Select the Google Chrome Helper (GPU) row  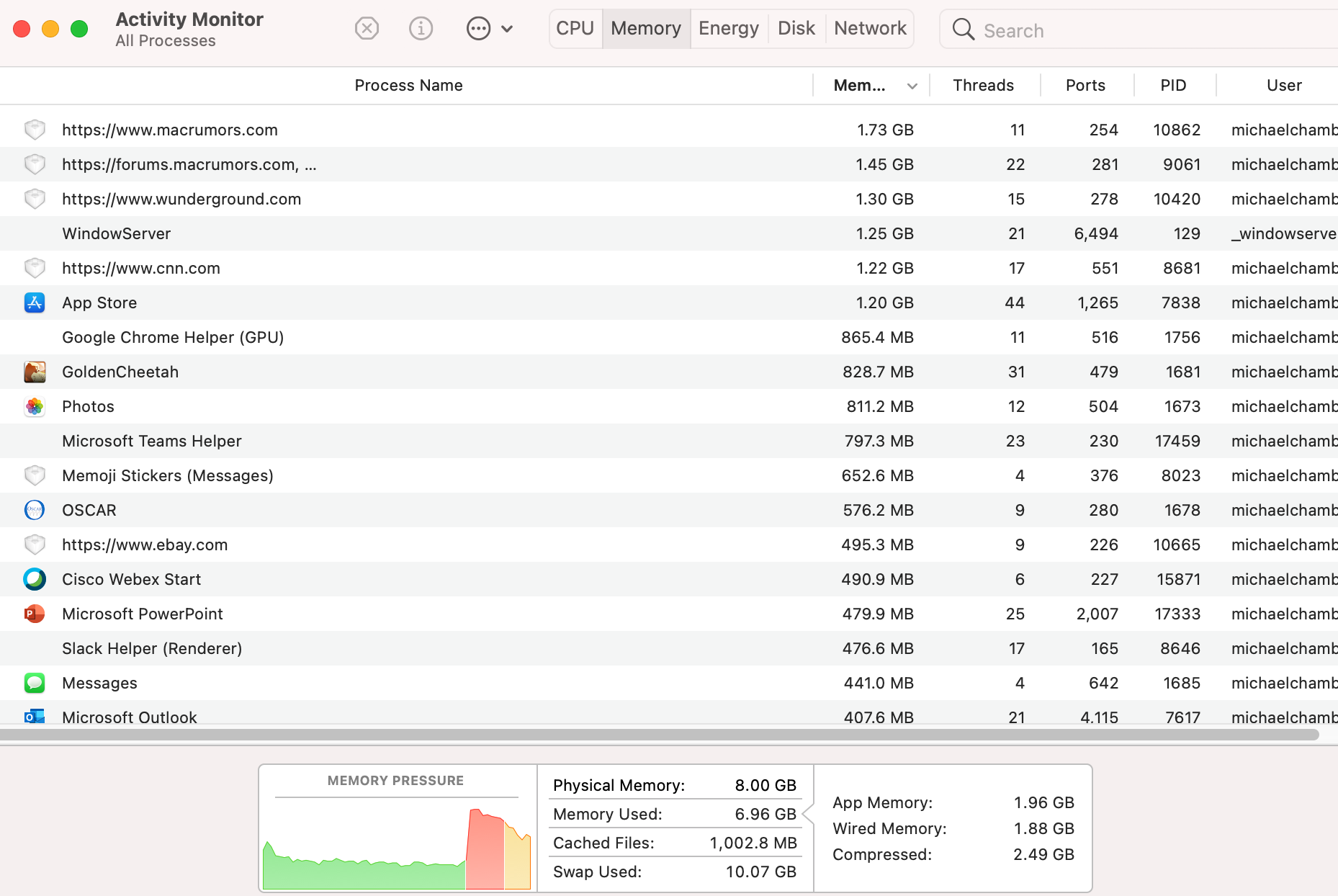click(669, 337)
